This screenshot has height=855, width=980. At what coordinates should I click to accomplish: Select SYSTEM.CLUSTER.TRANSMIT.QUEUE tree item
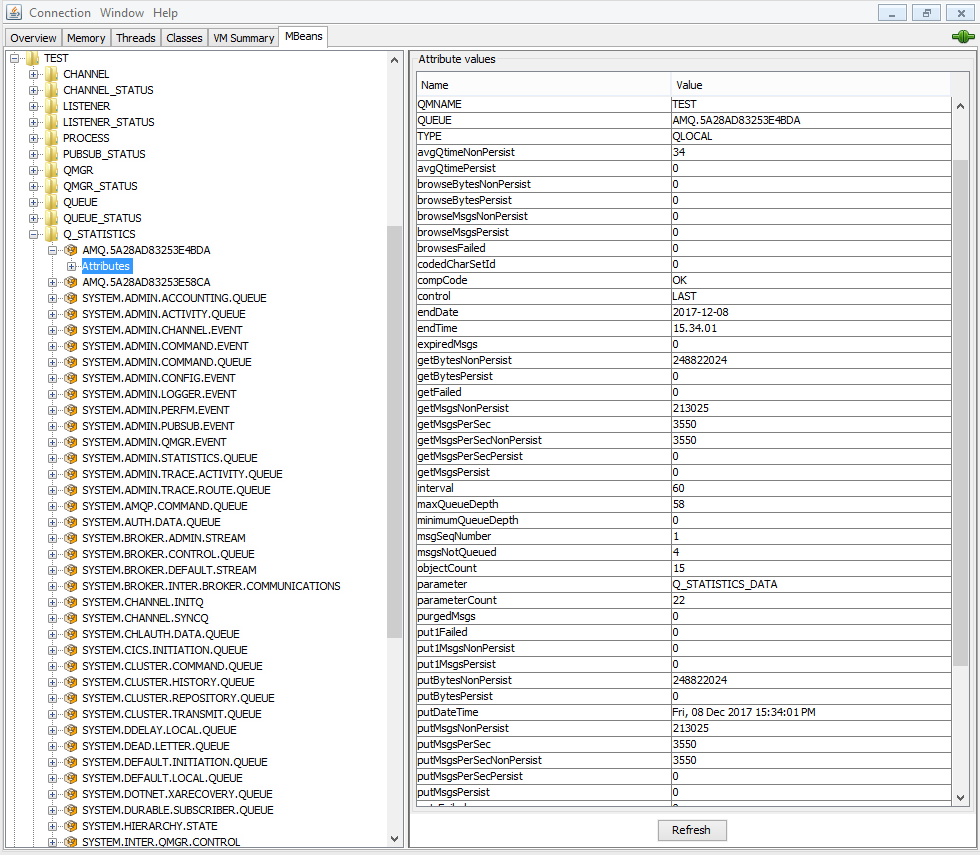171,714
